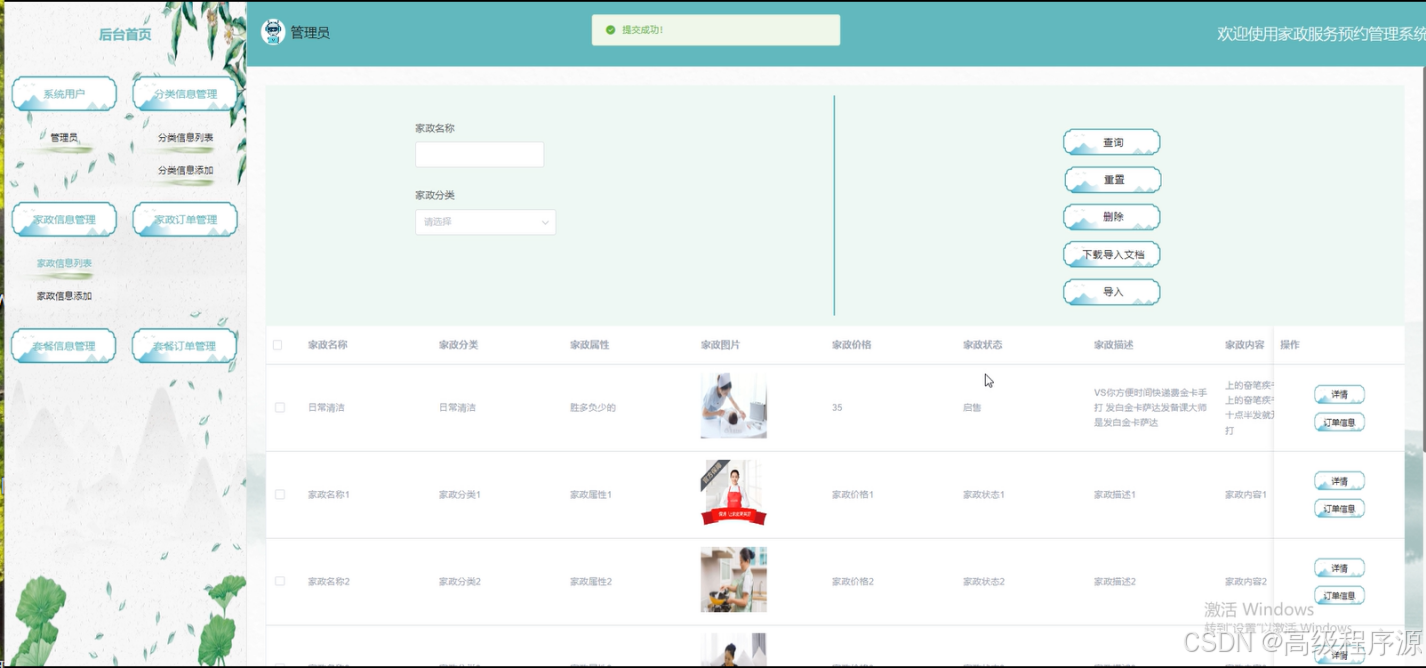Click the 家政描述 column header
Viewport: 1426px width, 668px height.
1113,345
